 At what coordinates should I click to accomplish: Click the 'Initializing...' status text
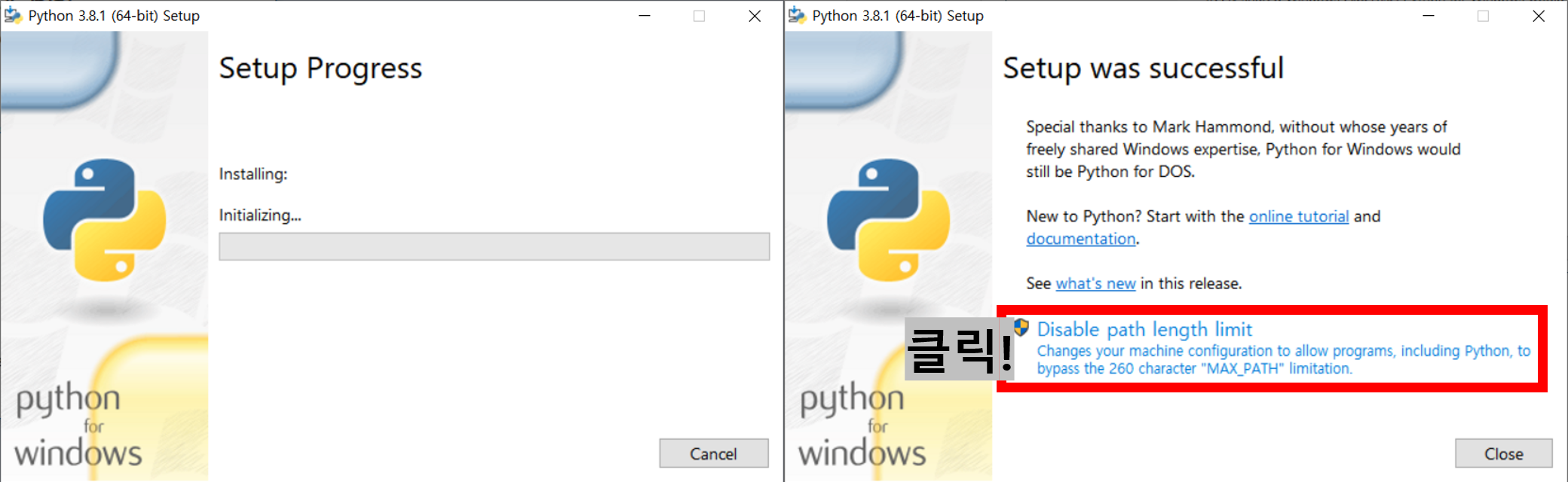[260, 215]
